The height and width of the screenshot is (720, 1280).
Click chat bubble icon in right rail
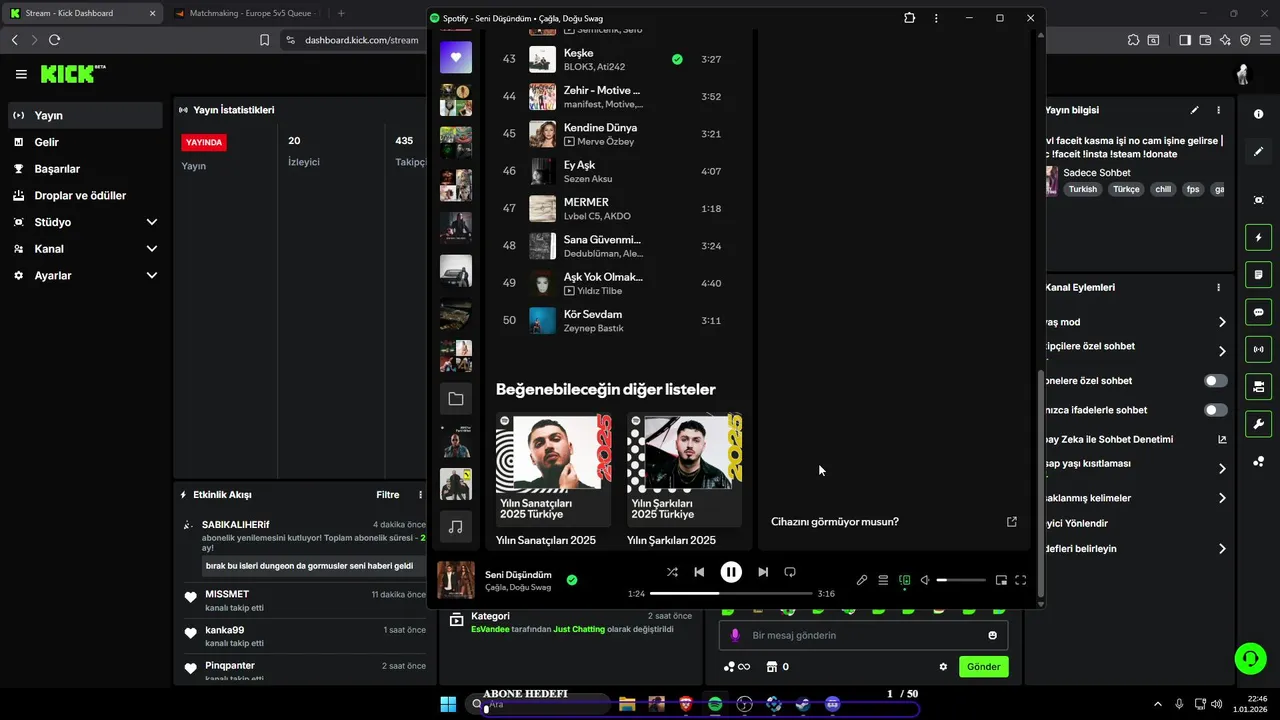1258,312
